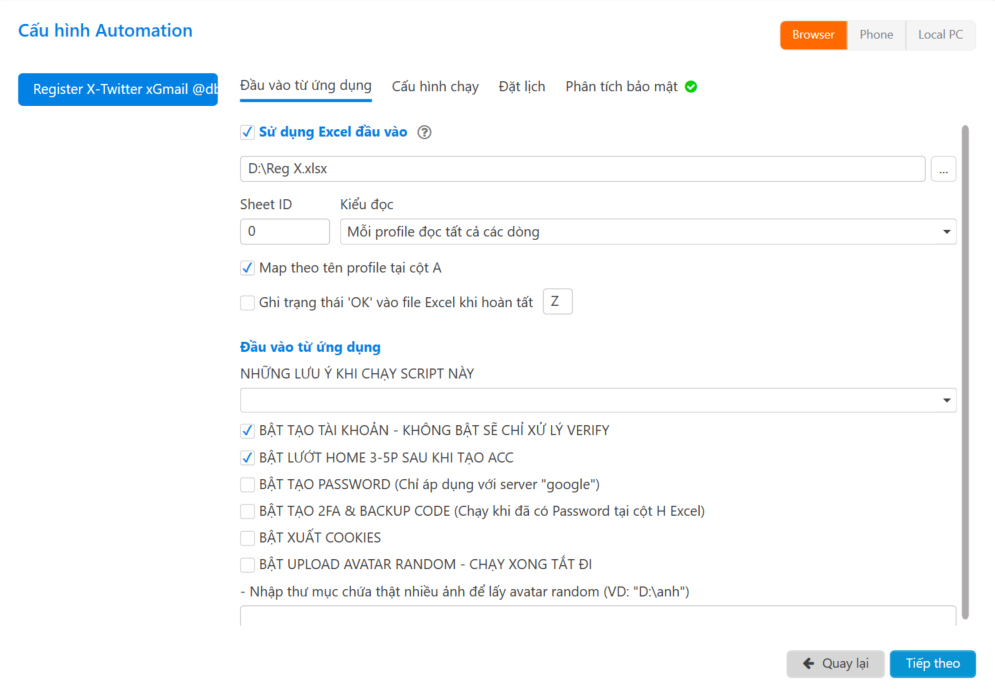Click the Sheet ID input field

click(x=284, y=232)
